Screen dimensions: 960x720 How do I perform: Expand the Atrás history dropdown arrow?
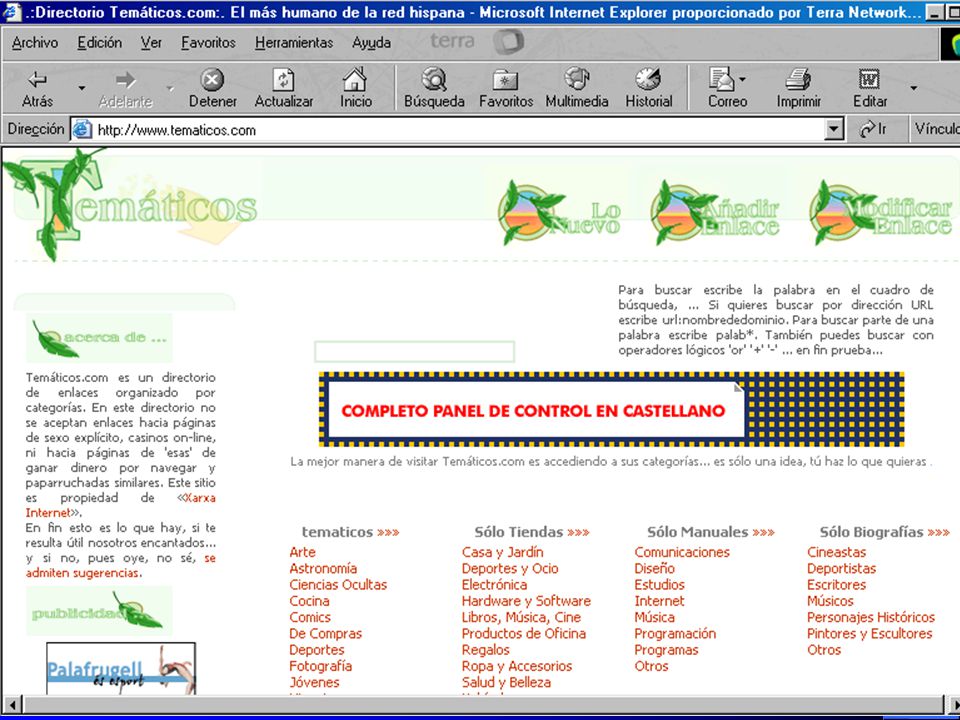(81, 88)
